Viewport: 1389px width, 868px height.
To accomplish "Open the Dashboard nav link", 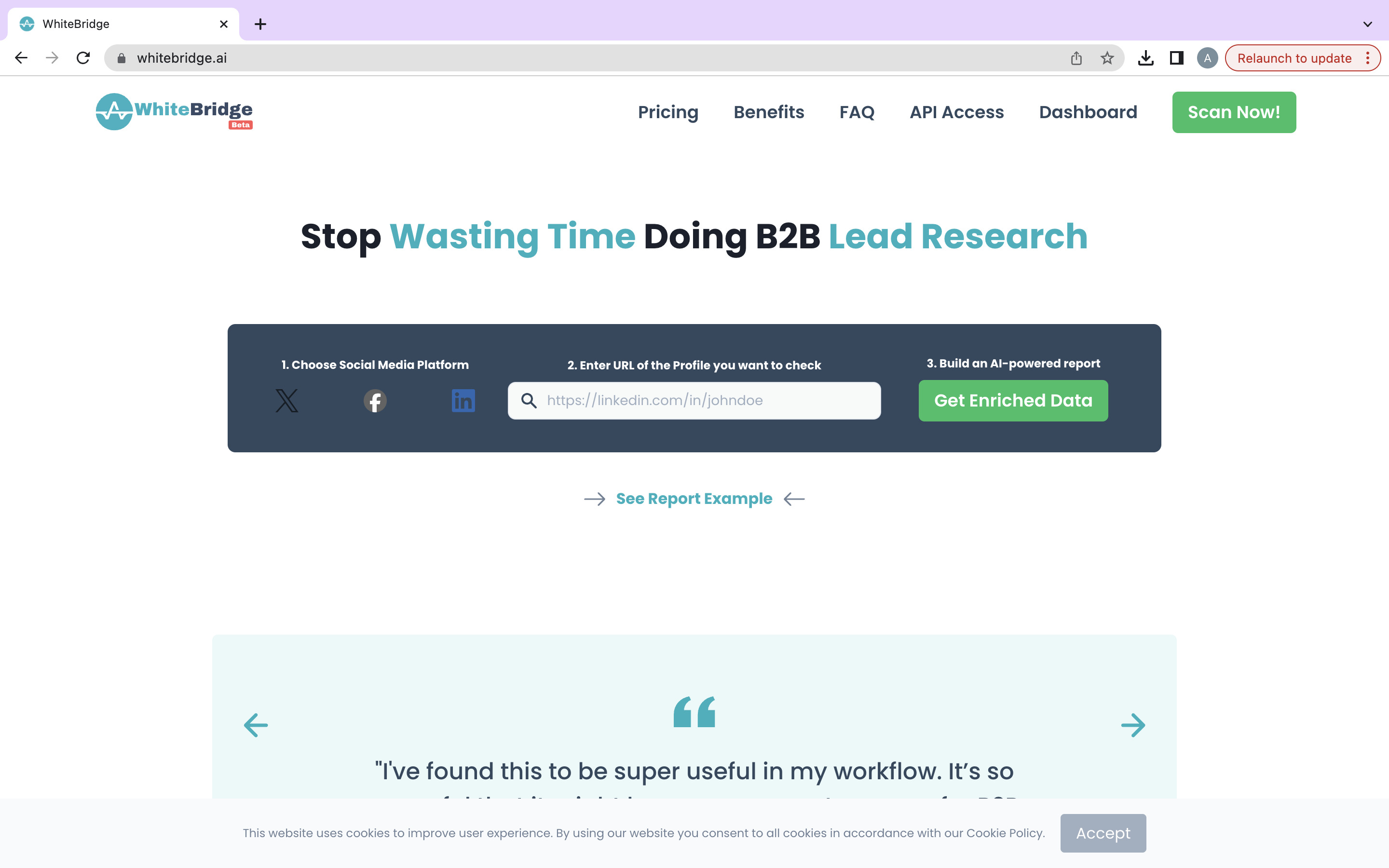I will point(1088,112).
